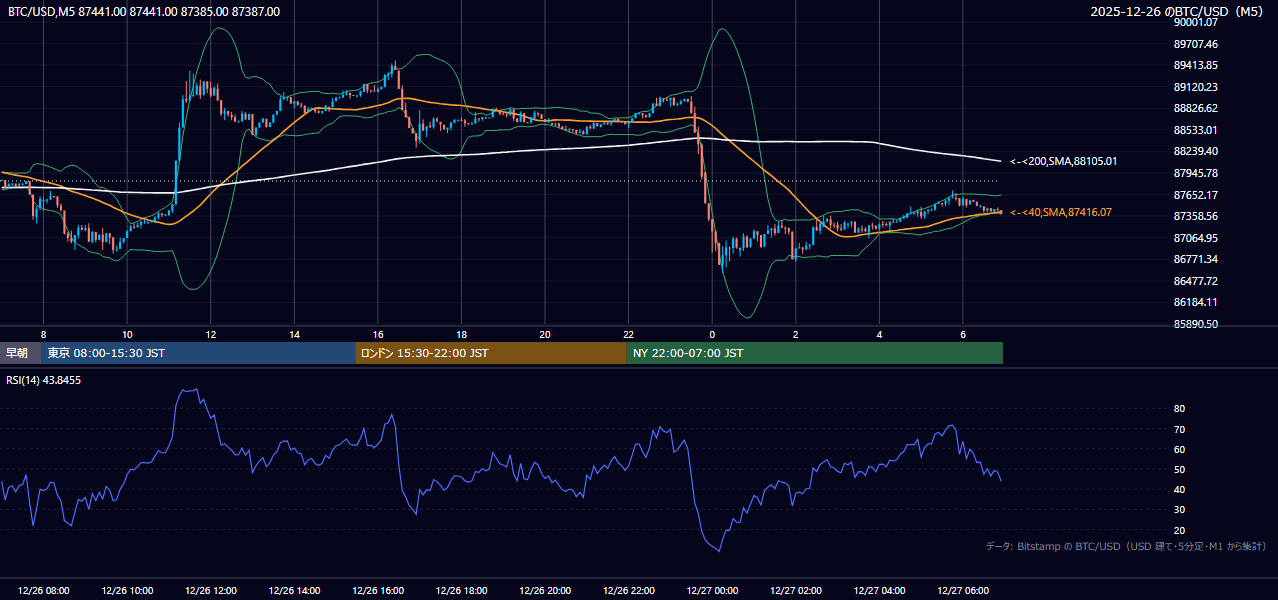Viewport: 1278px width, 600px height.
Task: Click price axis label 86771.34
Action: point(1195,259)
